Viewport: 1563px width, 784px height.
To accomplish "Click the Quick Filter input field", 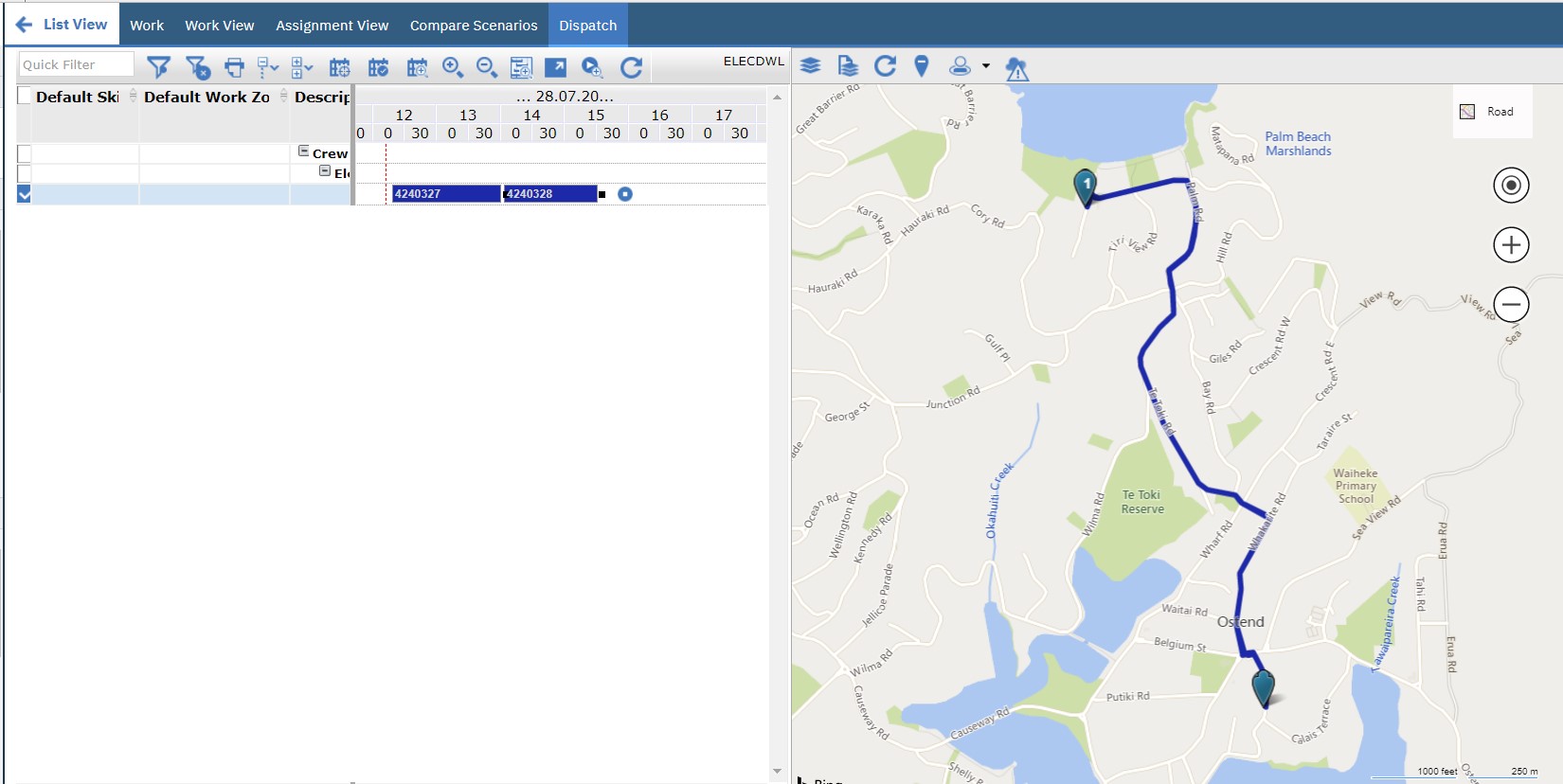I will point(76,64).
